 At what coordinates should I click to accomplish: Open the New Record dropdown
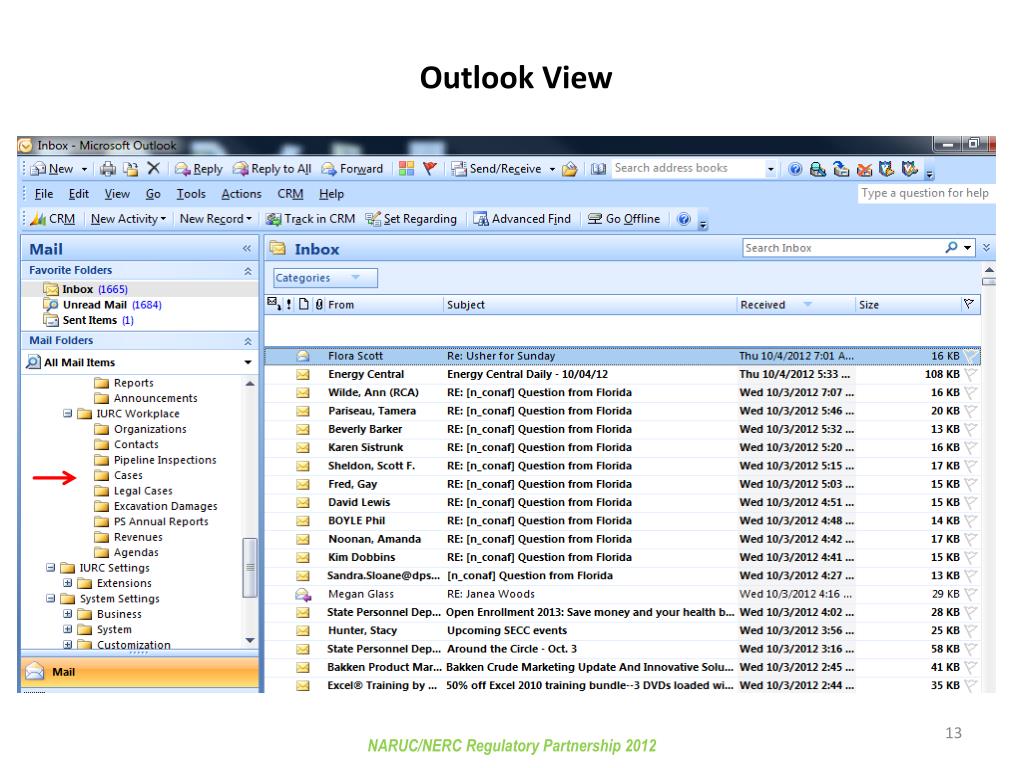coord(216,219)
